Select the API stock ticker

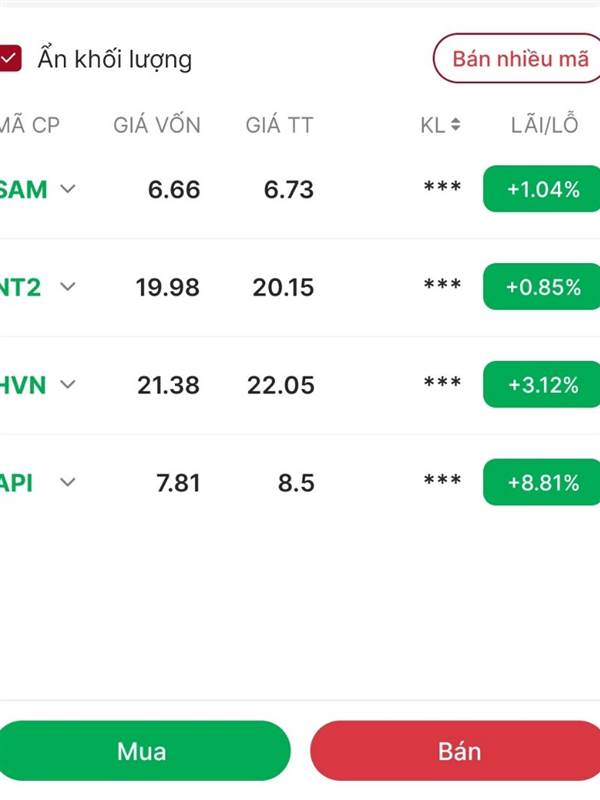(17, 482)
